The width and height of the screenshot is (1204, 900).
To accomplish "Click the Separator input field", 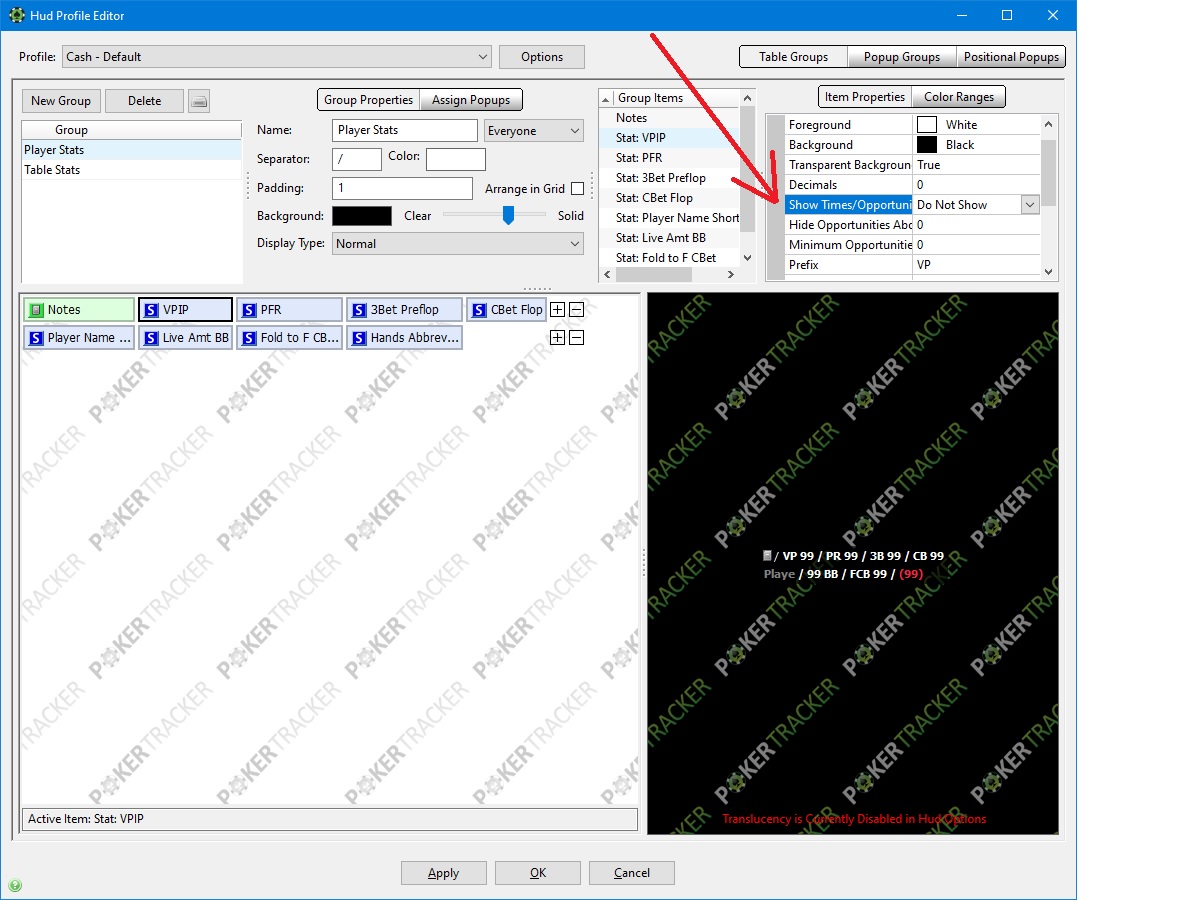I will (357, 159).
